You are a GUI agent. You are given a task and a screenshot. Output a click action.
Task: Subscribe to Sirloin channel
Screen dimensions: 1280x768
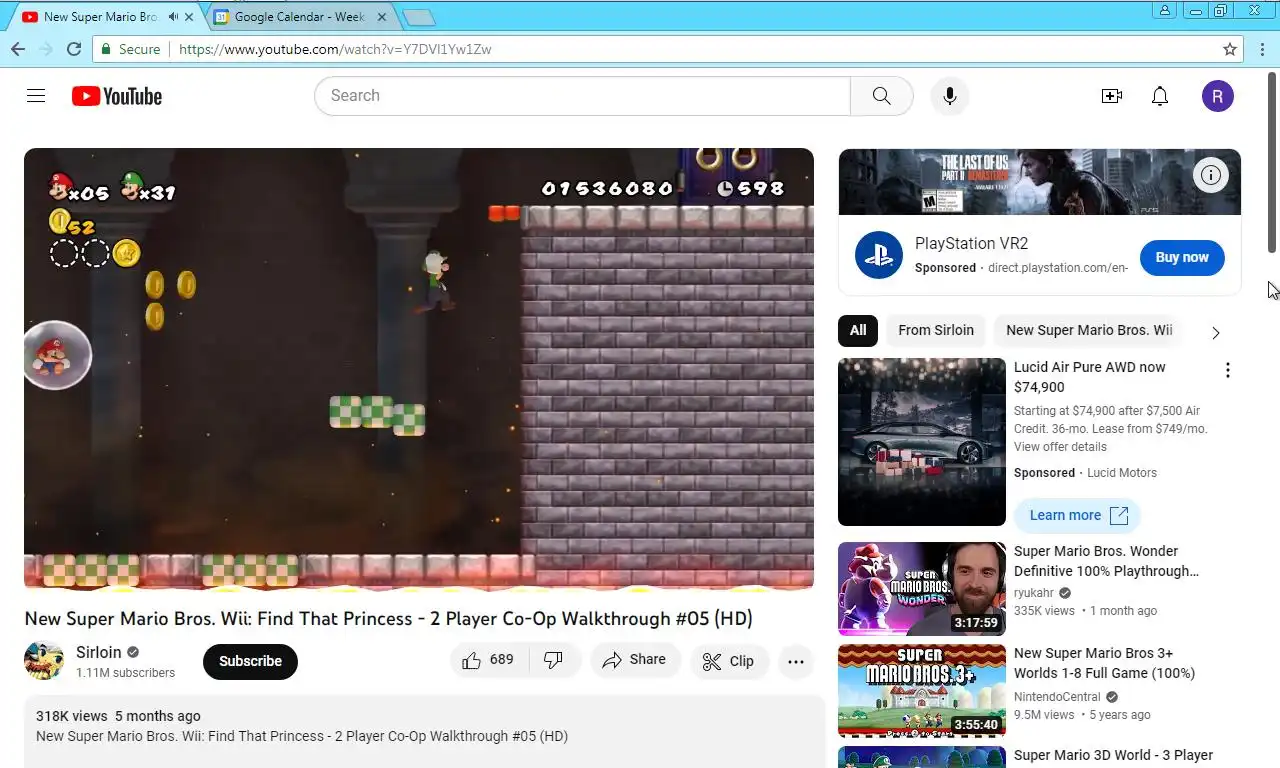click(x=250, y=661)
